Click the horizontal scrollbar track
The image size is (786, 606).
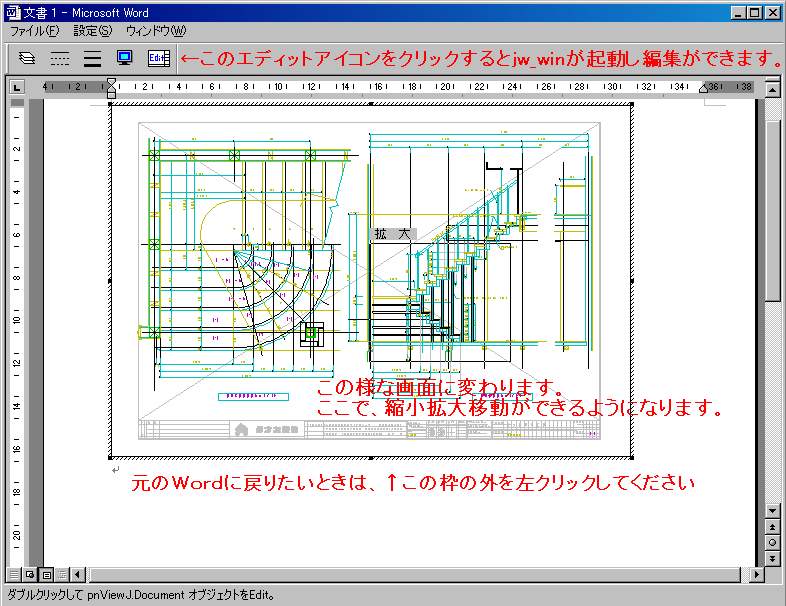coord(416,574)
